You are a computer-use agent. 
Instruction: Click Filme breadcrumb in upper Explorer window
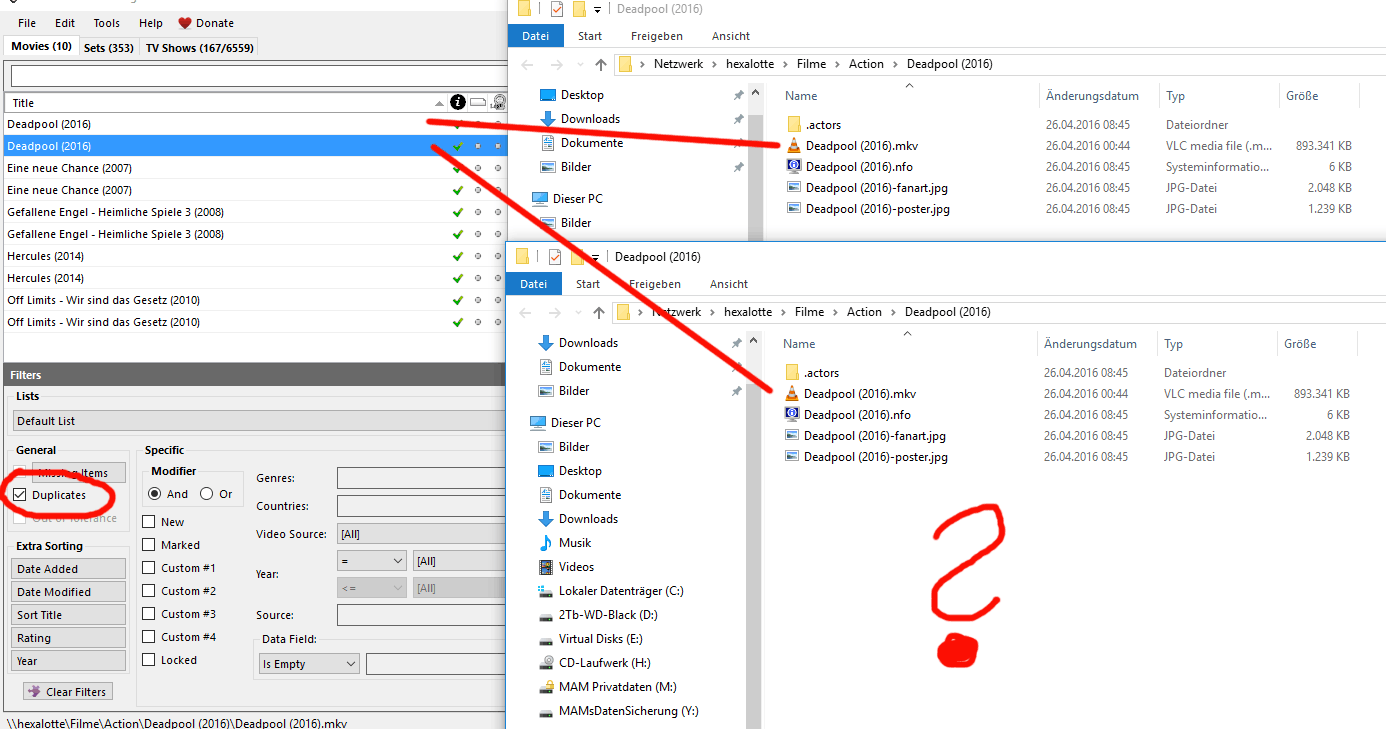pos(811,64)
